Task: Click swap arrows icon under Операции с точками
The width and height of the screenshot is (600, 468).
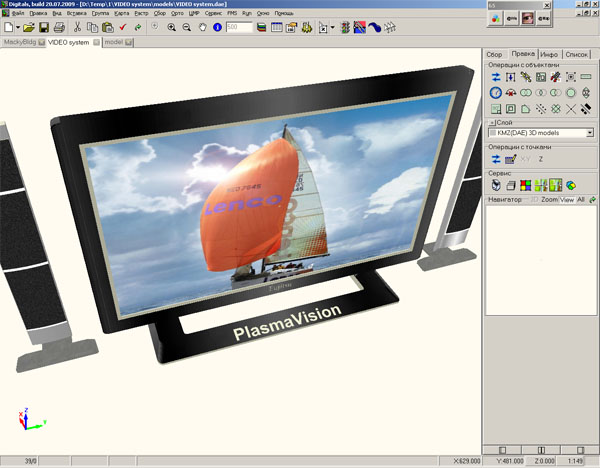Action: pos(496,159)
